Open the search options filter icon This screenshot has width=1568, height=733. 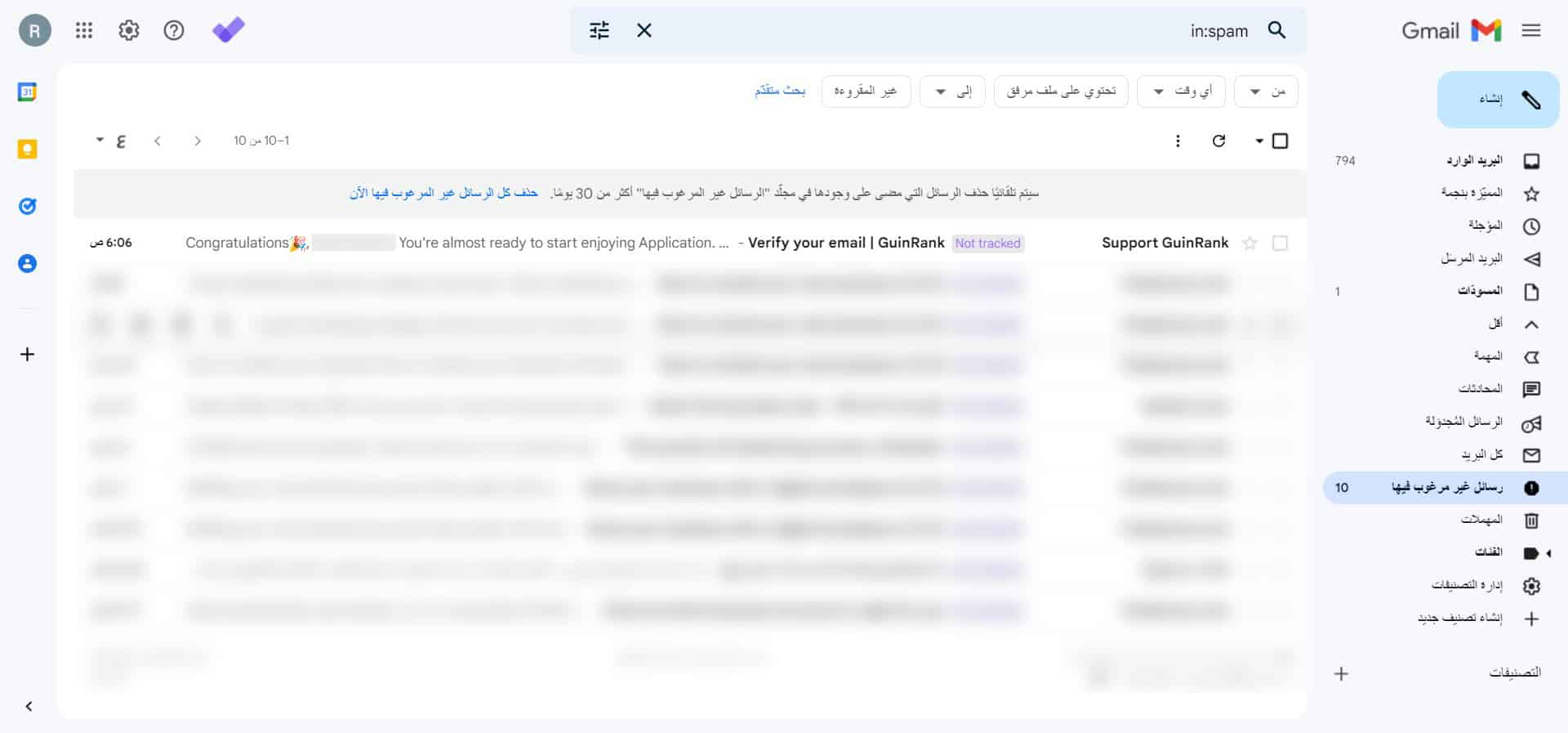pyautogui.click(x=599, y=30)
